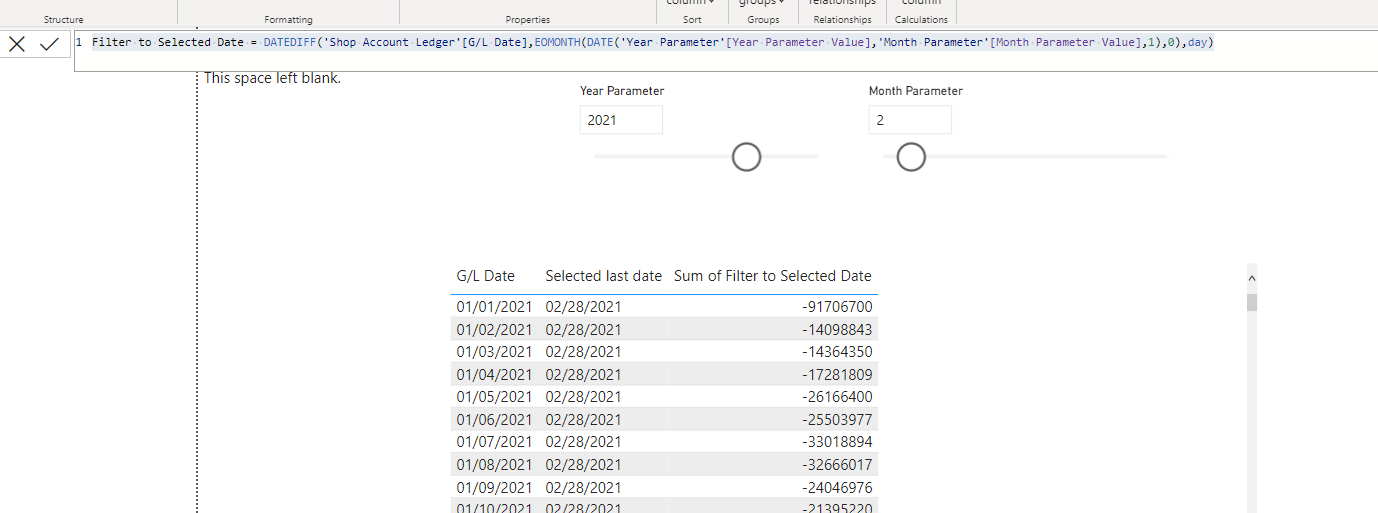
Task: Click the value -32666017
Action: 837,465
